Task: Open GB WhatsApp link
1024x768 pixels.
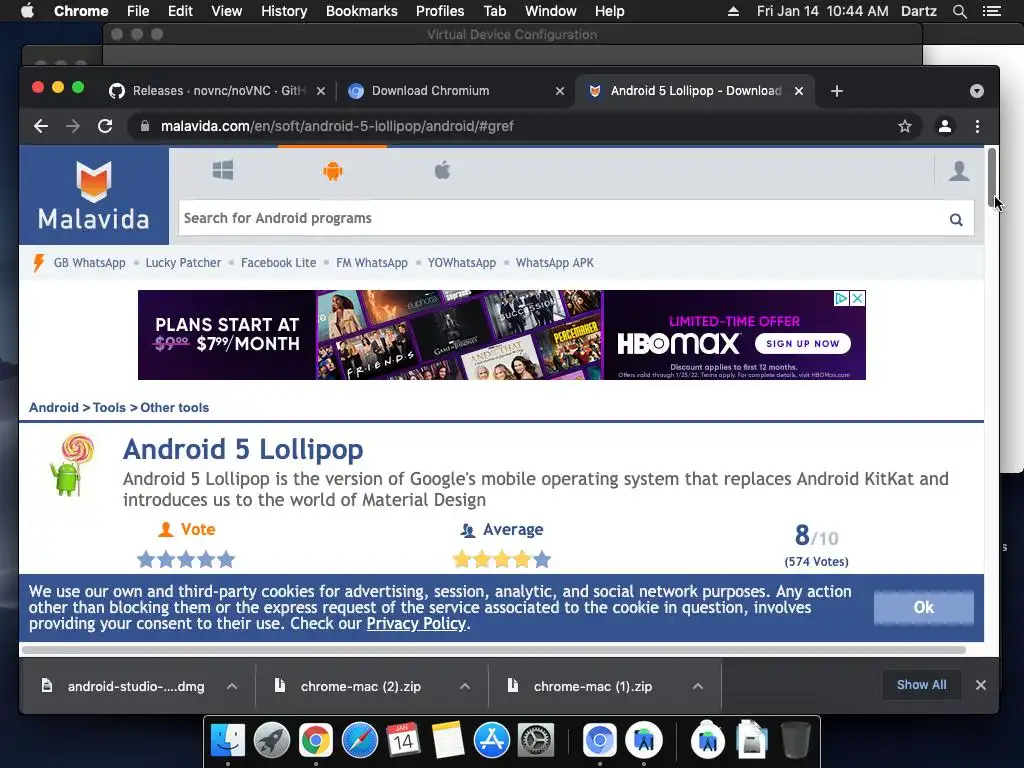Action: (89, 263)
